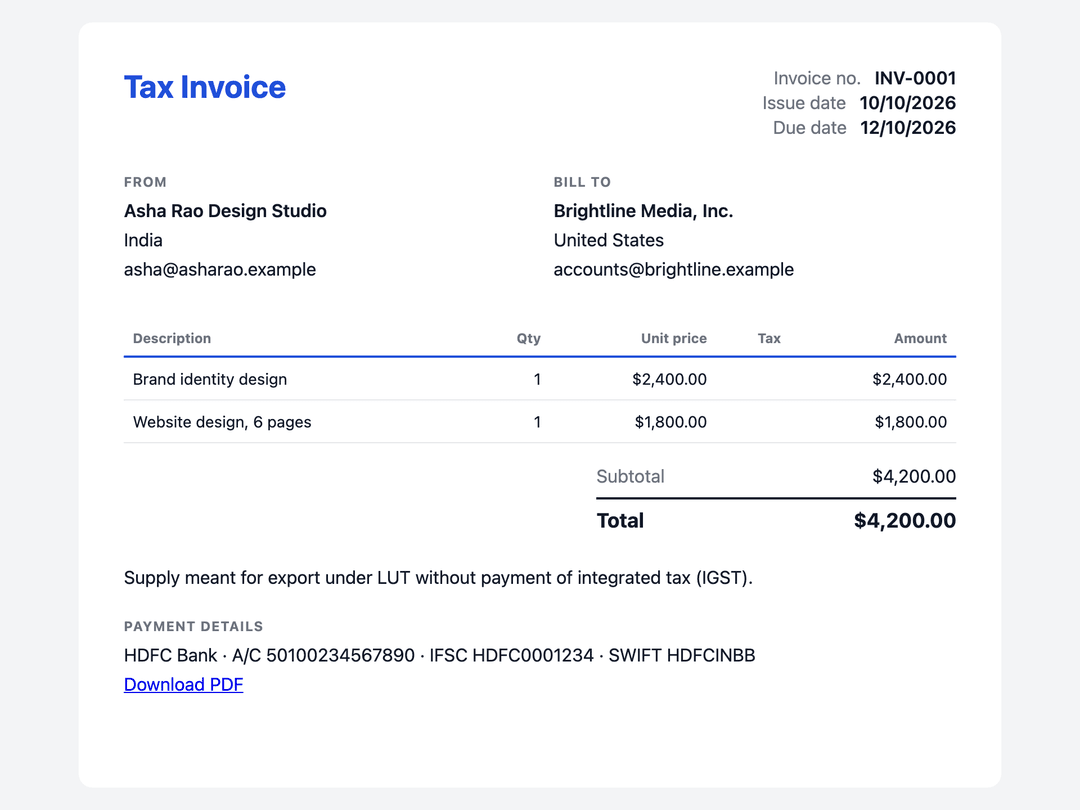Click the United States country text

(609, 240)
